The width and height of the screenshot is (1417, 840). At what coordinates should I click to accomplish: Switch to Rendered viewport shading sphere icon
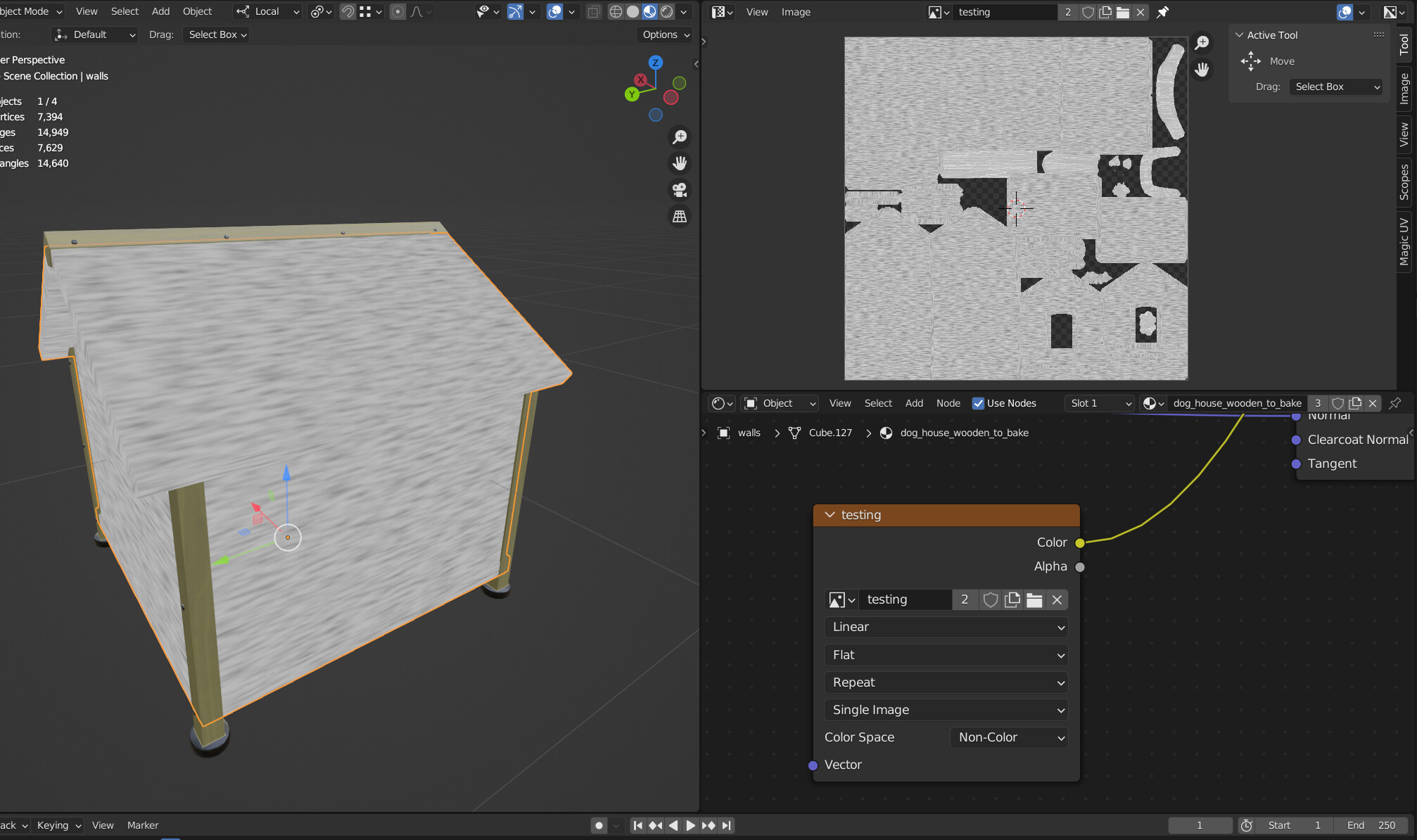click(665, 11)
